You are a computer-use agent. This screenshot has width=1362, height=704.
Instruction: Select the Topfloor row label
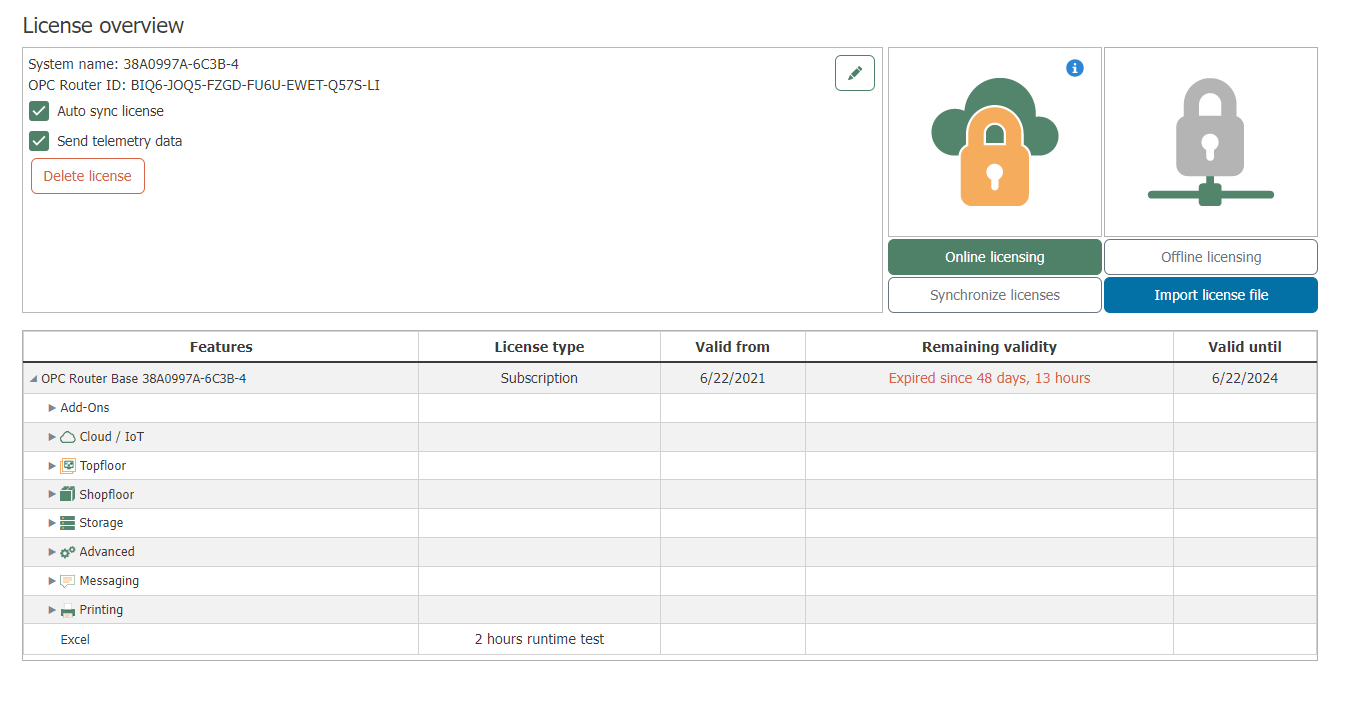pos(103,466)
